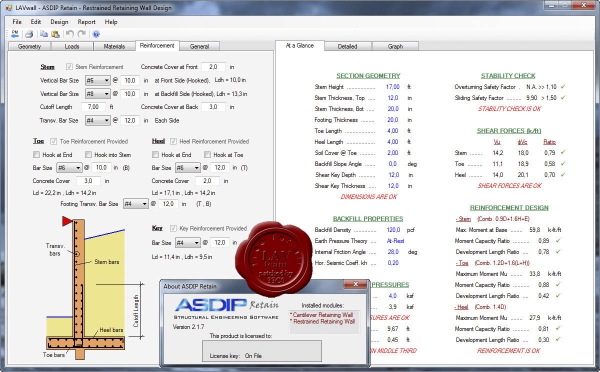Image resolution: width=600 pixels, height=372 pixels.
Task: Toggle Heel Reinforcement Provided checkbox
Action: (x=173, y=141)
